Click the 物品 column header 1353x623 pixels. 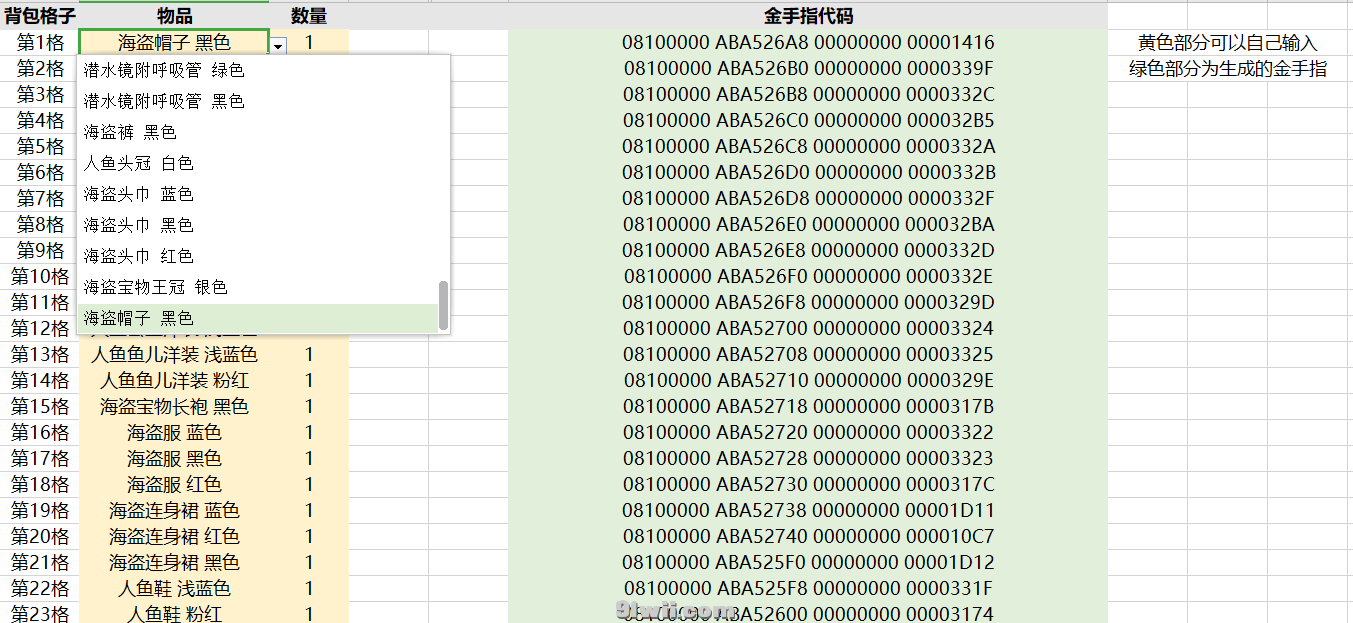(174, 16)
